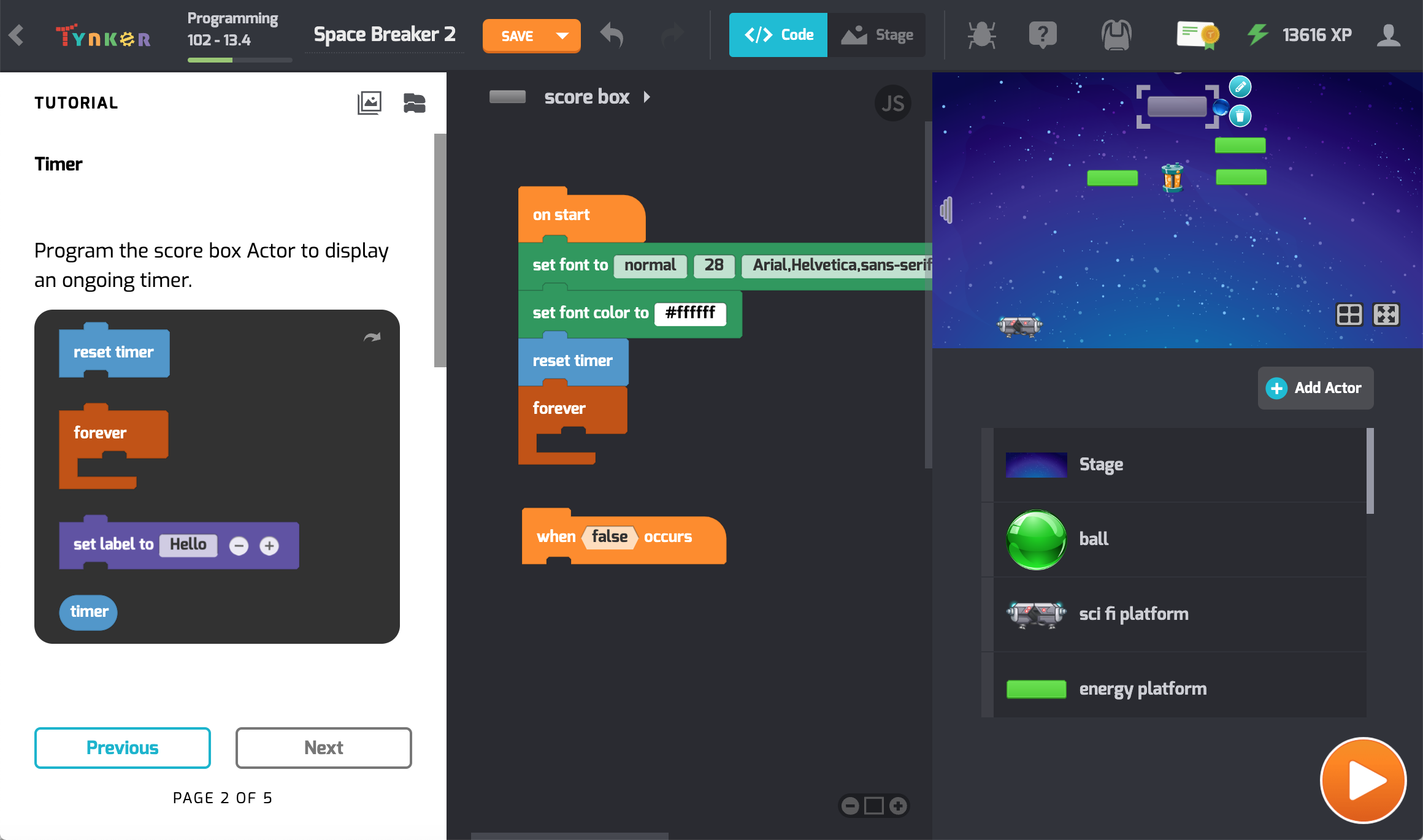Open the backpack icon
Viewport: 1423px width, 840px height.
[x=1116, y=35]
